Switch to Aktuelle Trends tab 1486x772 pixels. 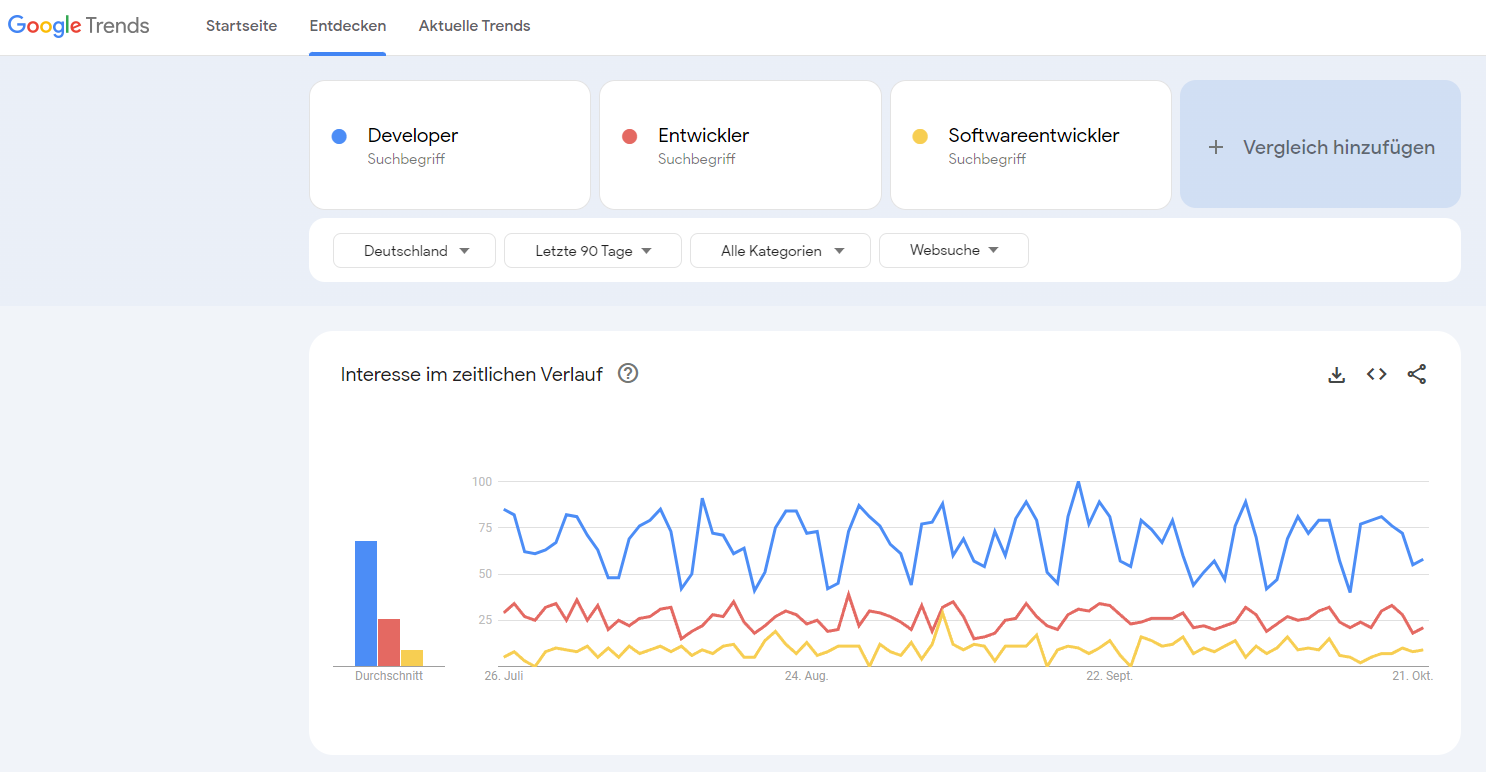[x=474, y=26]
